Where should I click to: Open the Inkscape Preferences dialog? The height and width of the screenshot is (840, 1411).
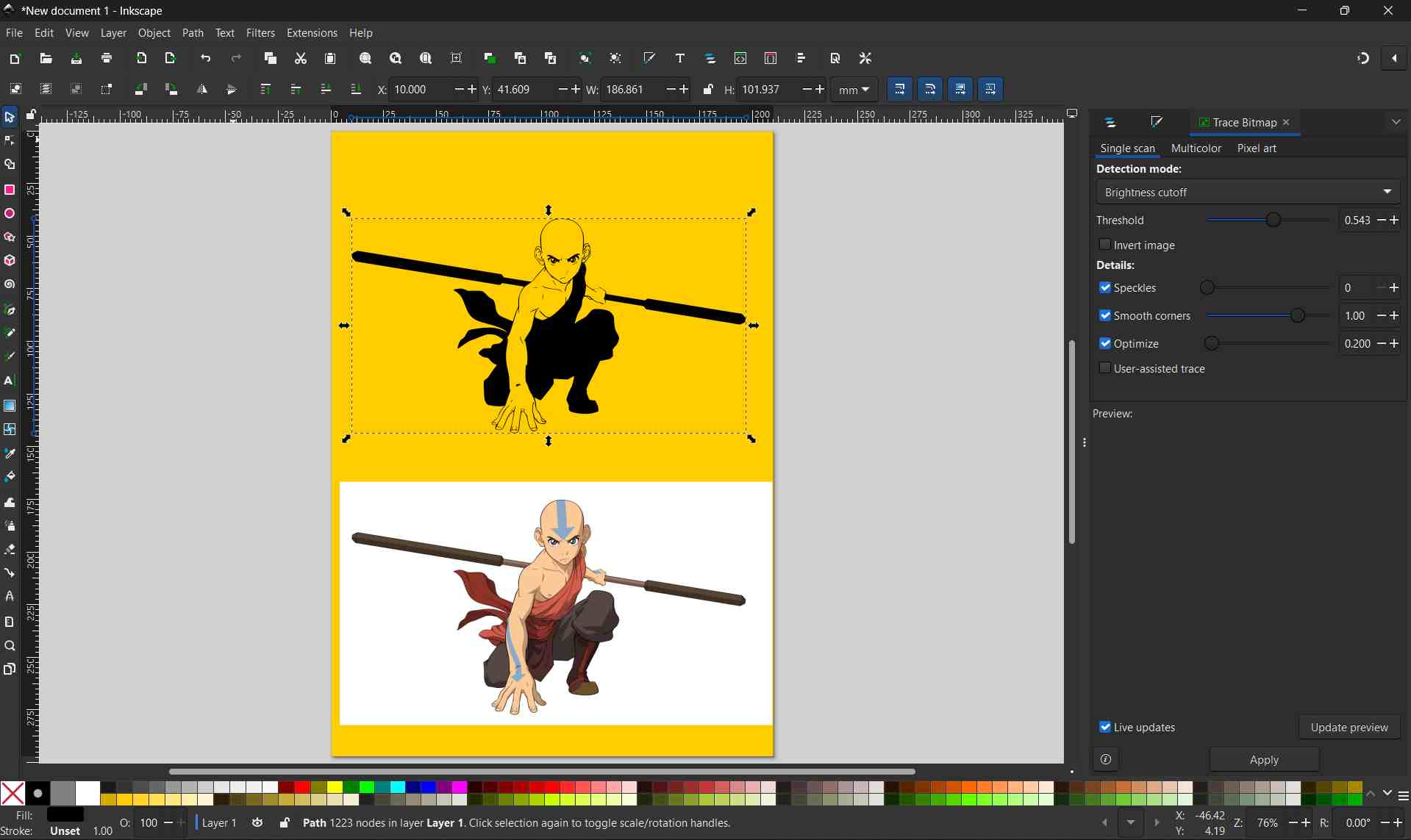coord(865,58)
